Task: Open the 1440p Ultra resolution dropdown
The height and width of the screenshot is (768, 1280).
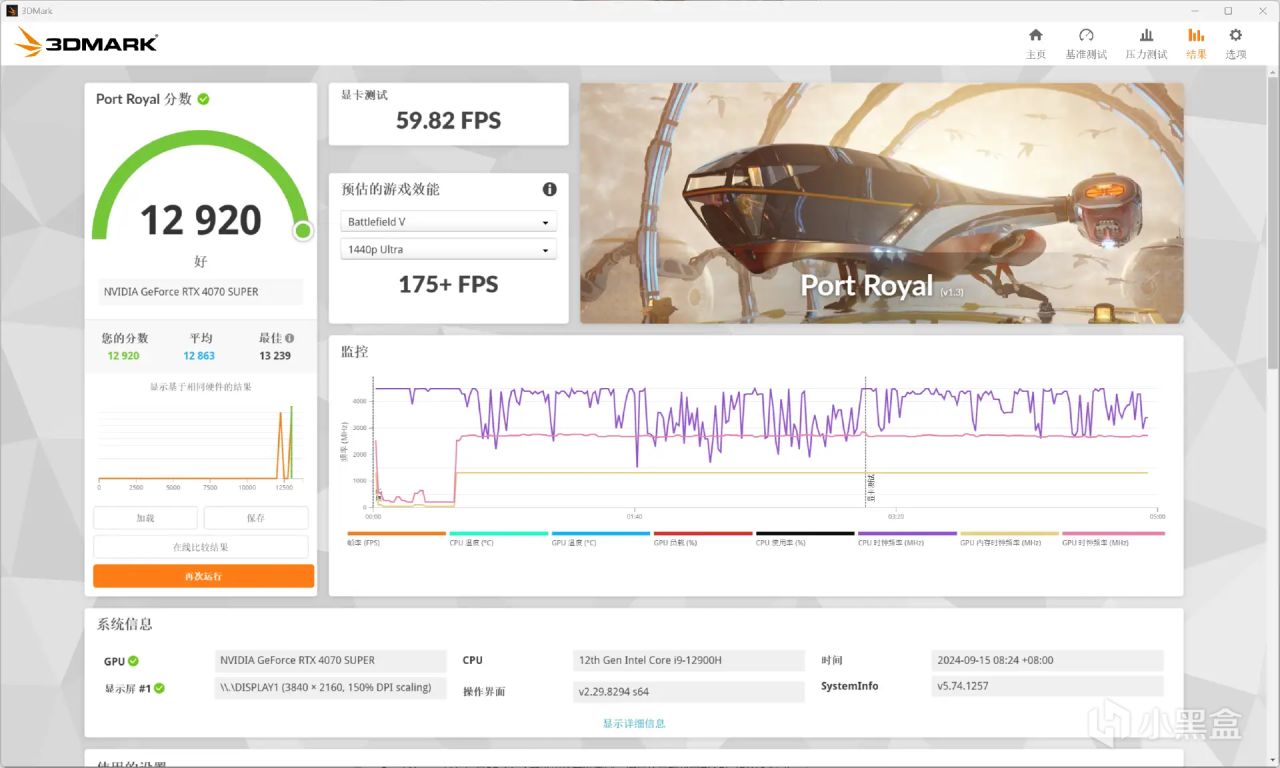Action: (448, 250)
